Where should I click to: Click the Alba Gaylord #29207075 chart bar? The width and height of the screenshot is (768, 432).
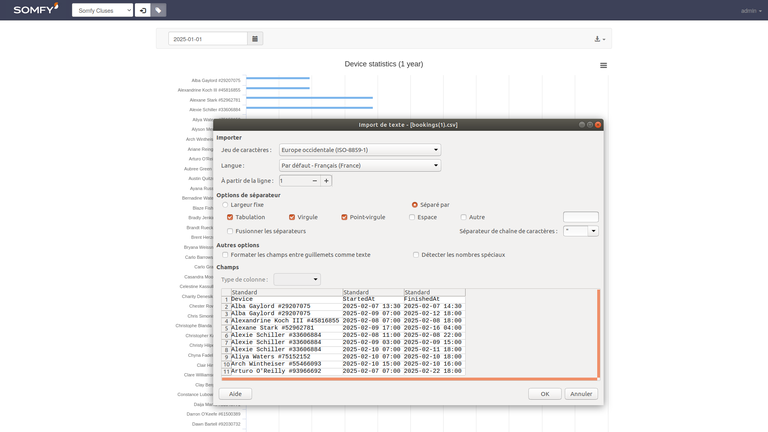click(278, 78)
